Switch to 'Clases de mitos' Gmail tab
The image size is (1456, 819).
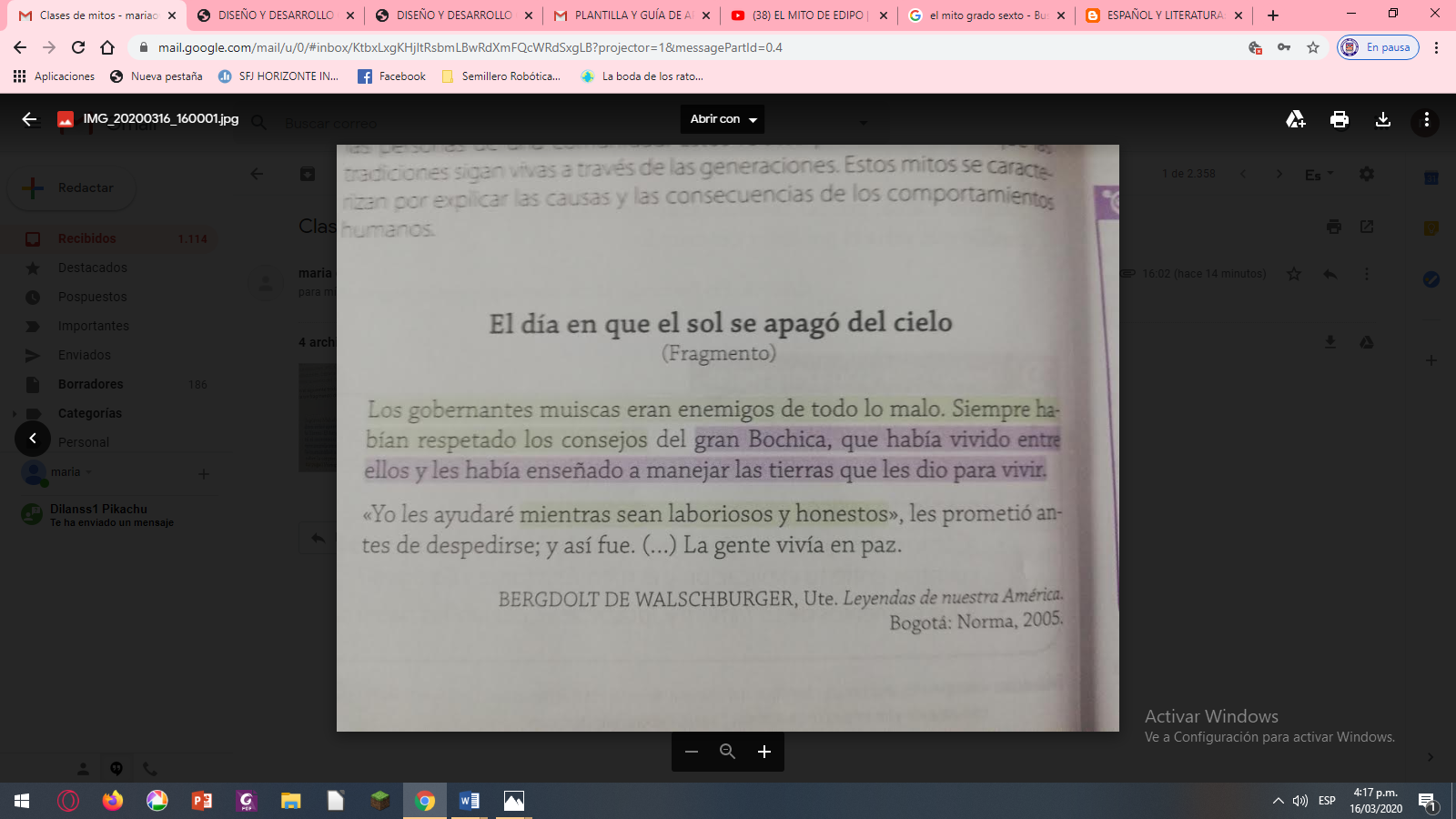(98, 15)
